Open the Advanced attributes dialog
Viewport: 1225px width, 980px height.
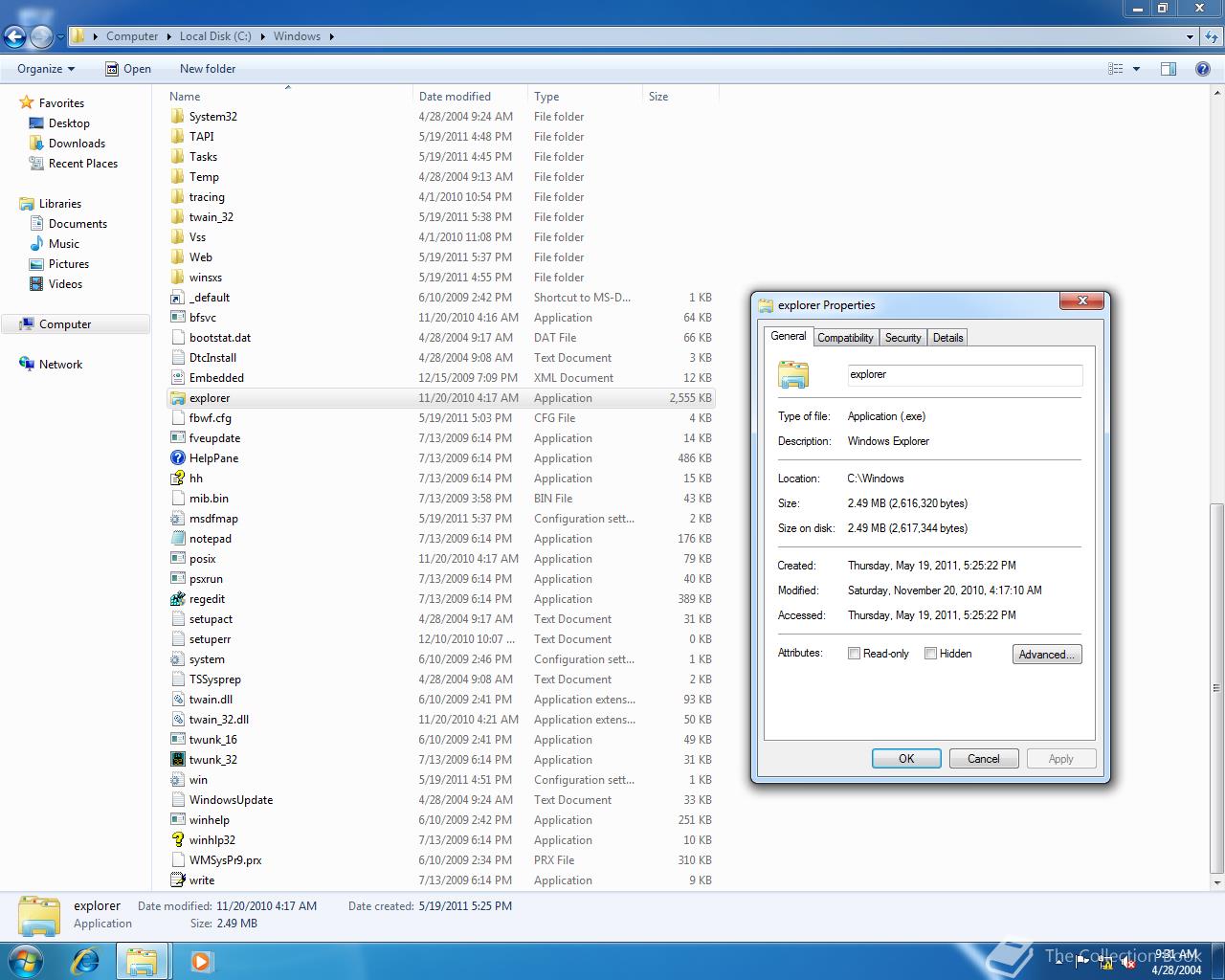coord(1047,655)
